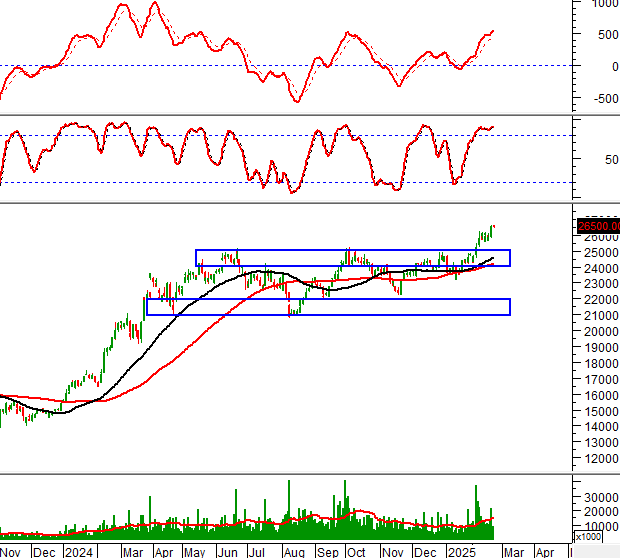The image size is (620, 558).
Task: Click the May month label
Action: click(194, 552)
